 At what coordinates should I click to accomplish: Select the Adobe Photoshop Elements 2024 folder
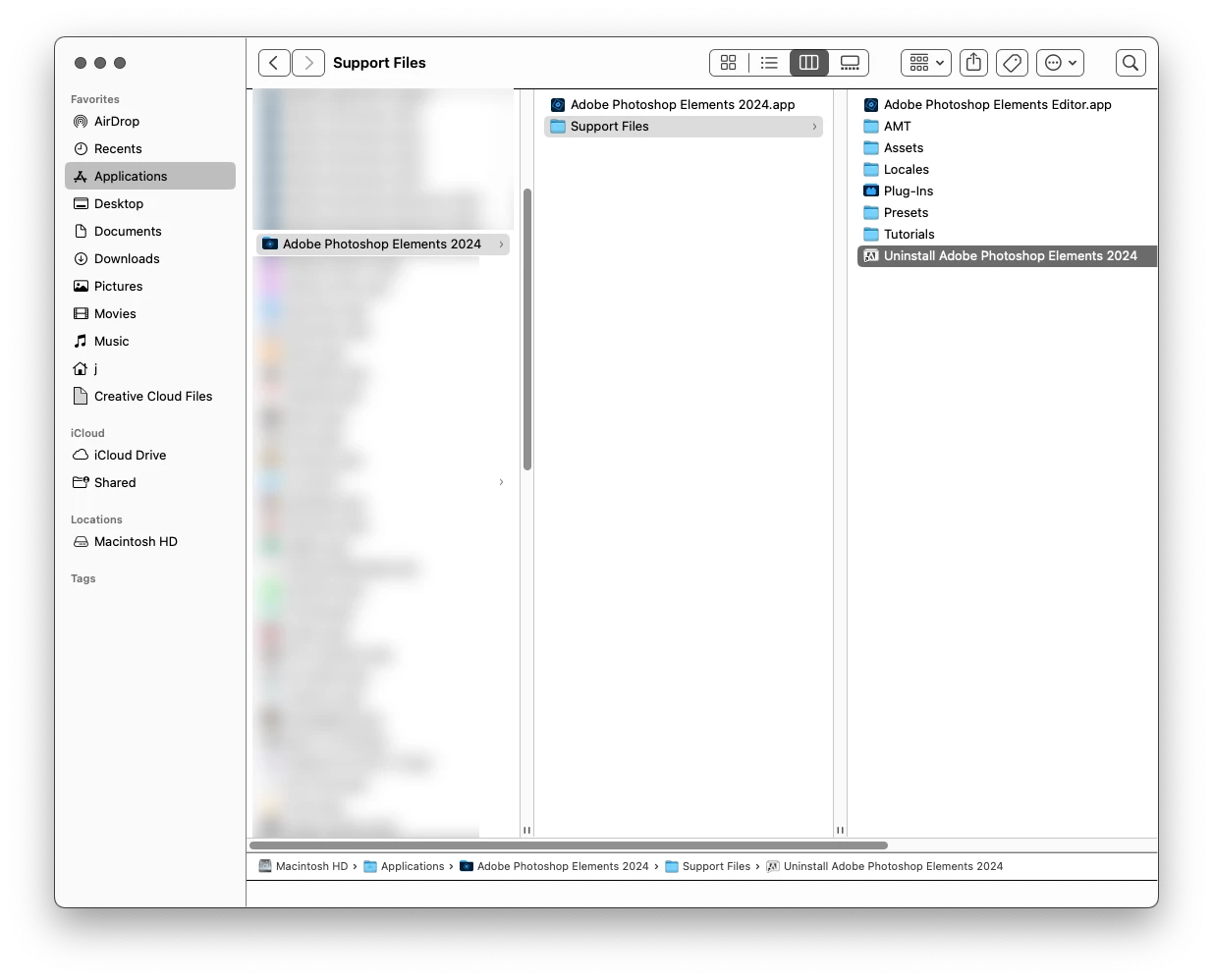coord(383,245)
